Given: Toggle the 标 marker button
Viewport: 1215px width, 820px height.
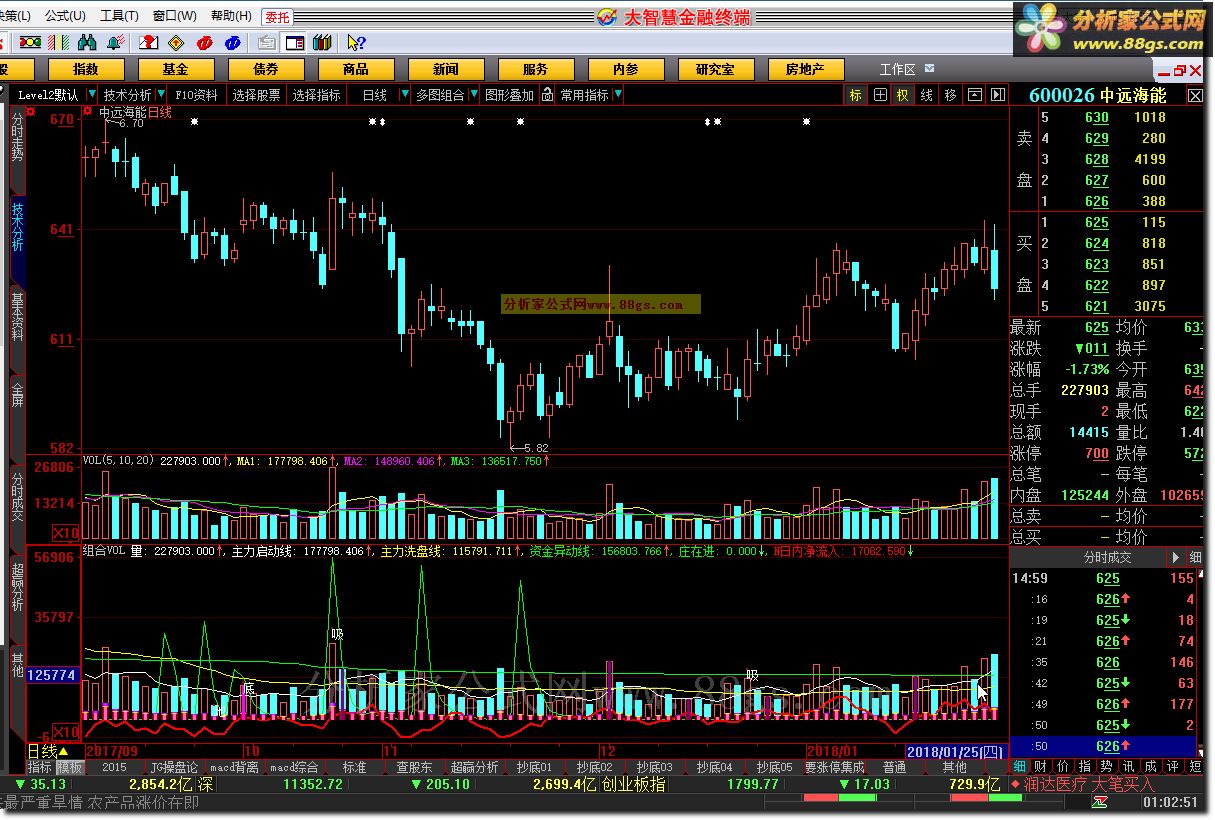Looking at the screenshot, I should (x=856, y=95).
